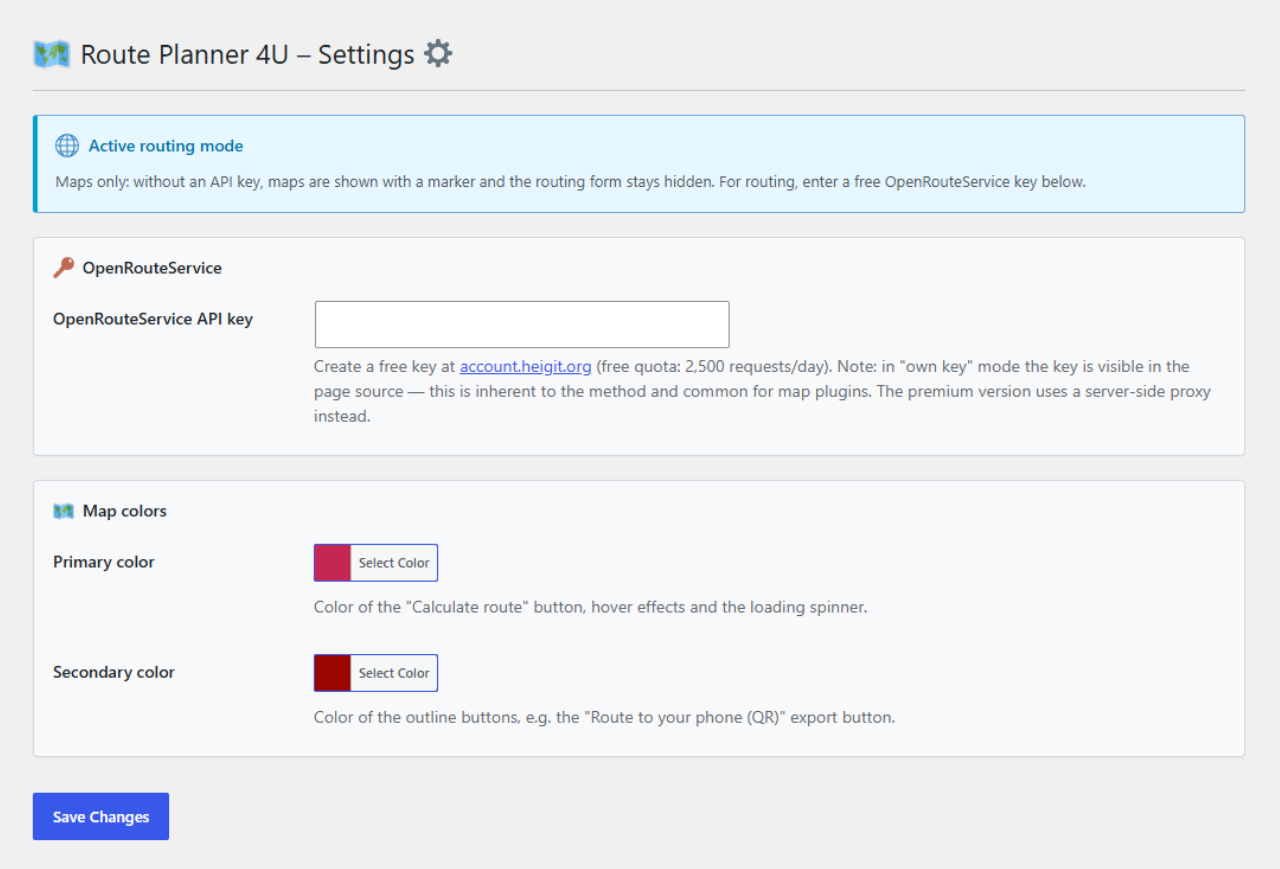Save settings with the Save Changes button
This screenshot has height=869, width=1280.
(101, 816)
